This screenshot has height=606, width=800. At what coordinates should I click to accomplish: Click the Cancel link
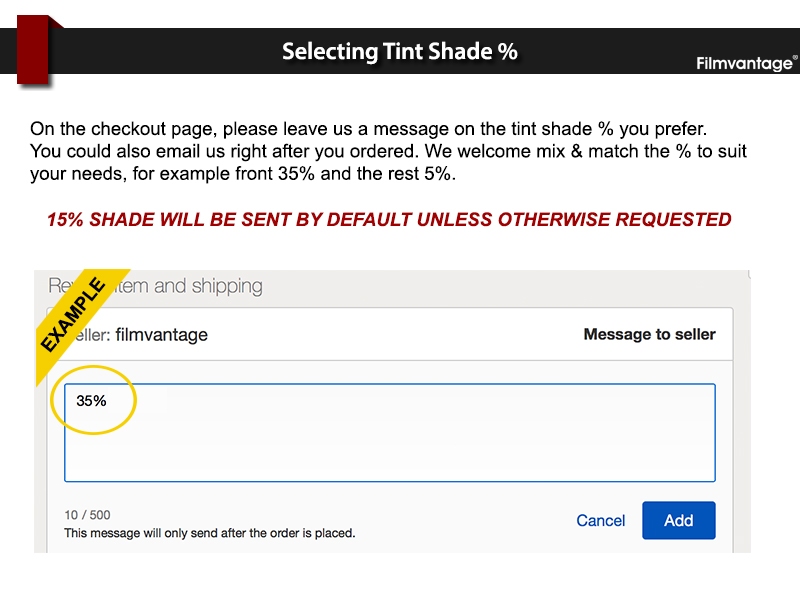point(601,520)
